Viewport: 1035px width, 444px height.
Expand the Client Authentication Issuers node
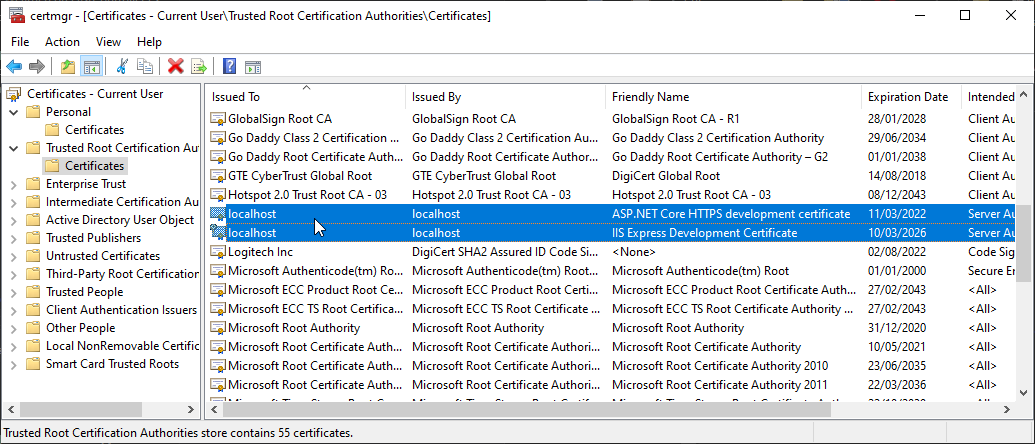click(14, 310)
